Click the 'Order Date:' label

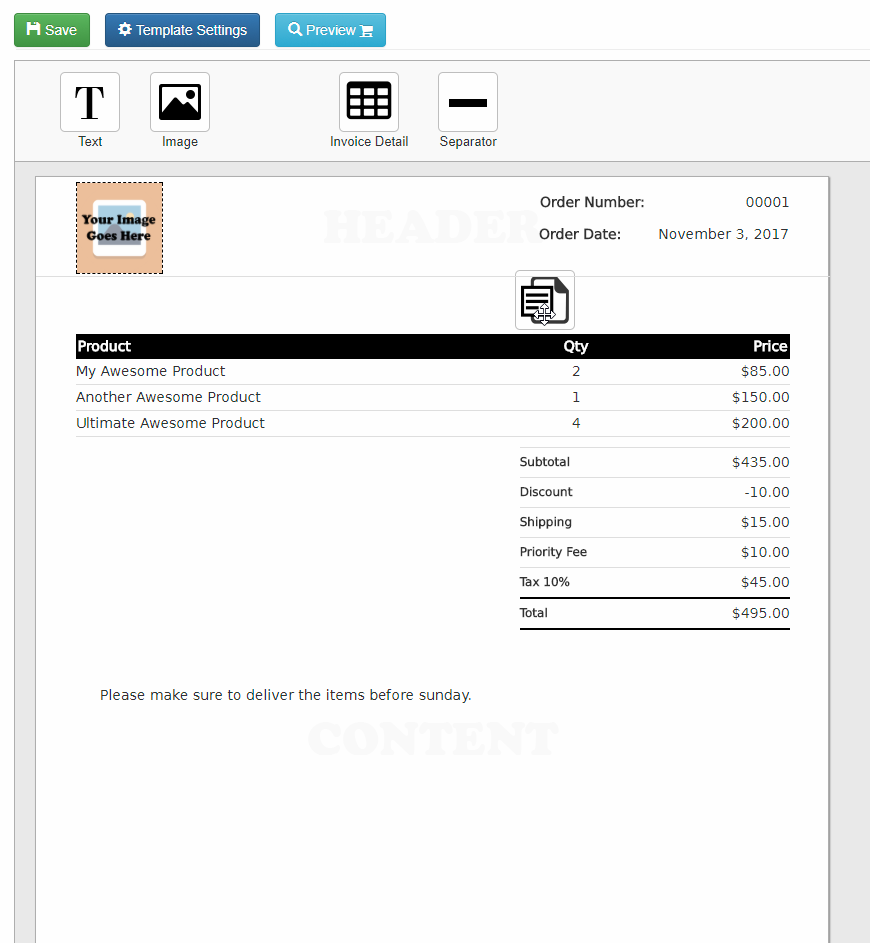(580, 234)
